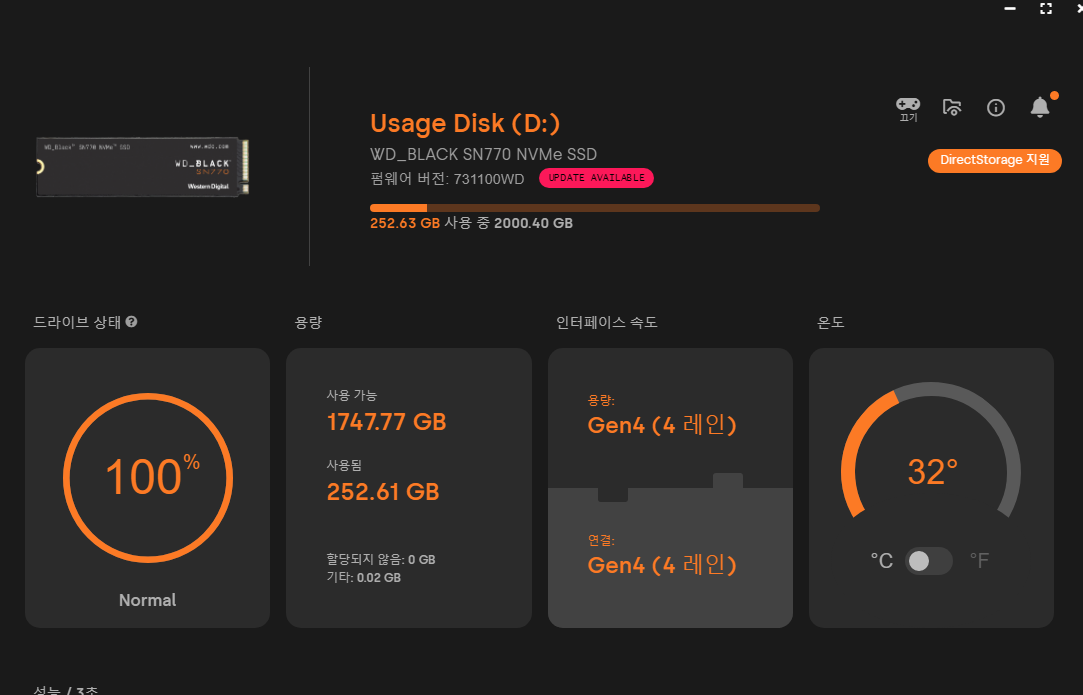Switch temperature unit toggle between °C and °F
The width and height of the screenshot is (1083, 695).
click(928, 560)
